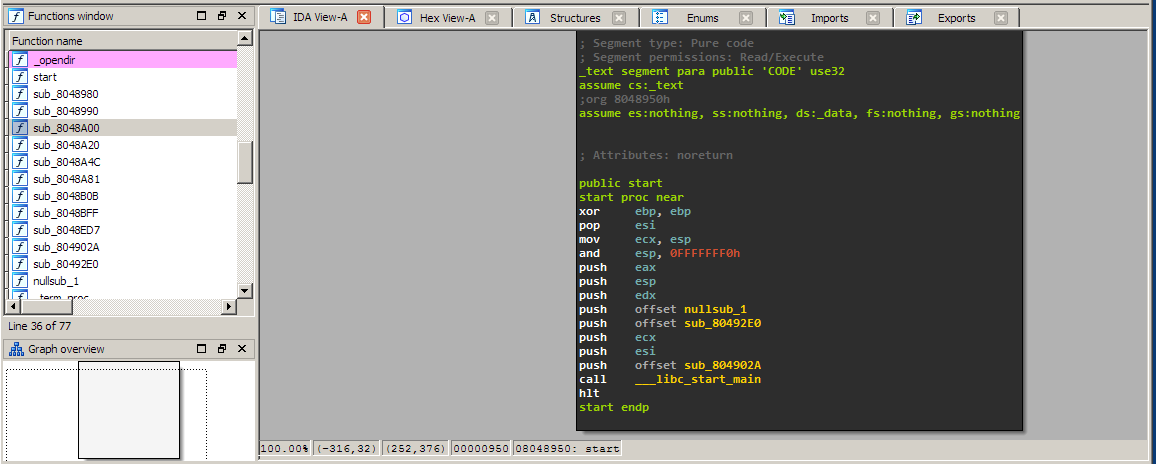Close the Structures tab

click(x=619, y=18)
